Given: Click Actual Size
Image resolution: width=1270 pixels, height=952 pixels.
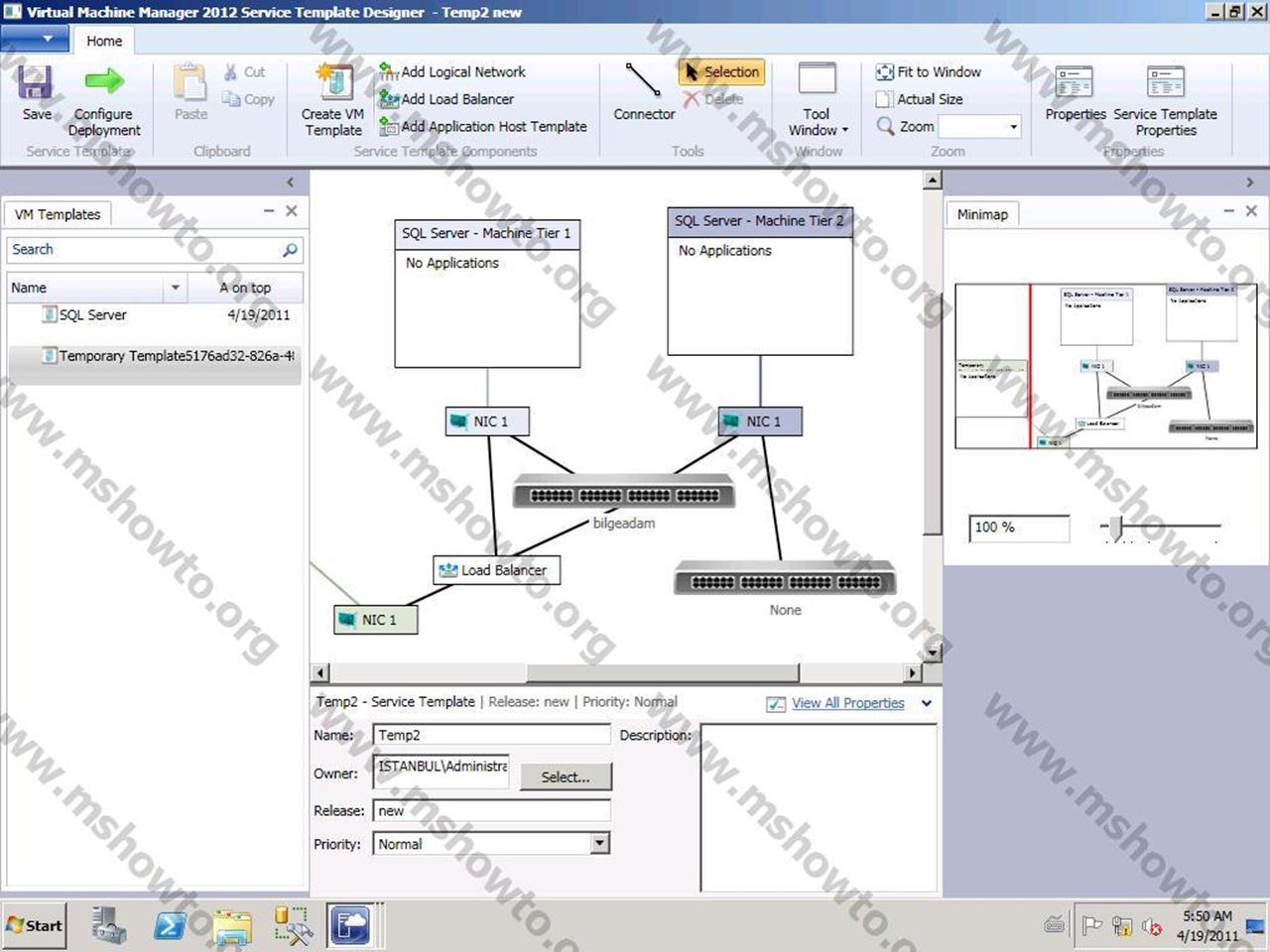Looking at the screenshot, I should 920,99.
